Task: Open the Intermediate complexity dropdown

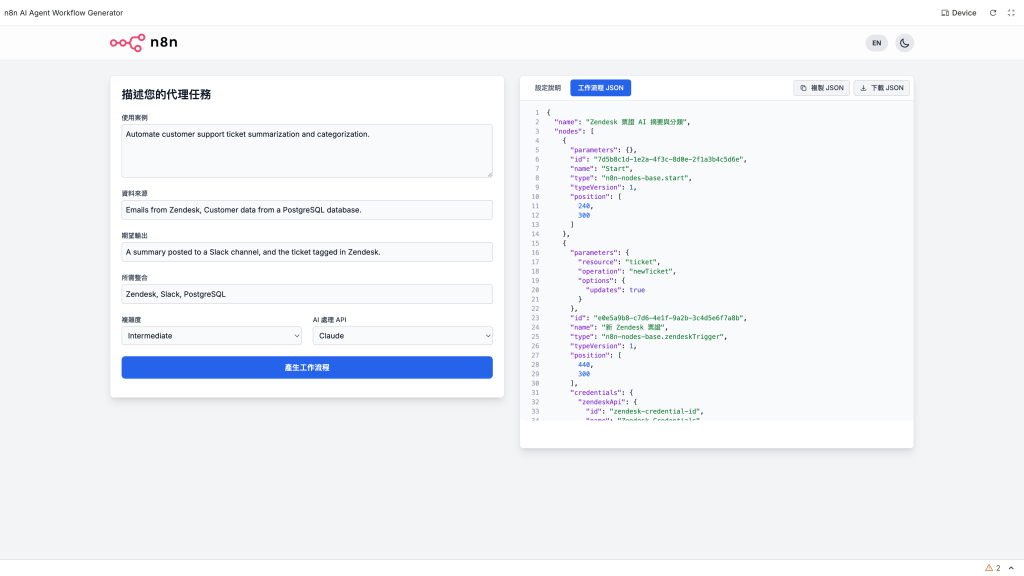Action: [212, 336]
